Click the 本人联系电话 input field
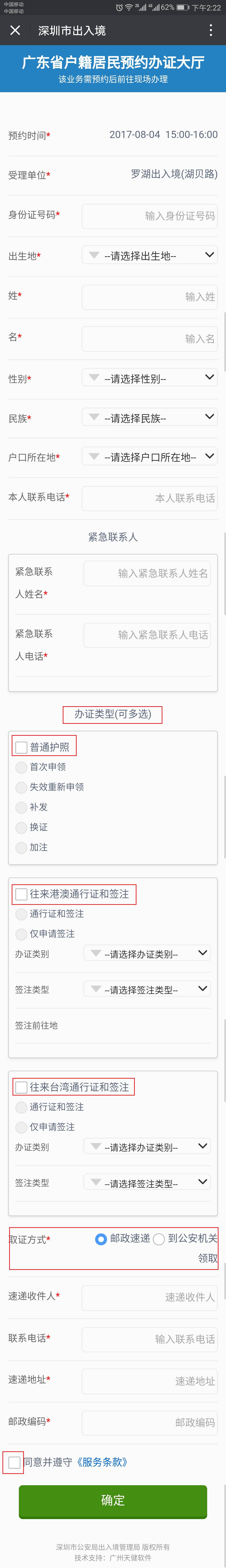Screen dimensions: 226x1568 click(x=149, y=498)
